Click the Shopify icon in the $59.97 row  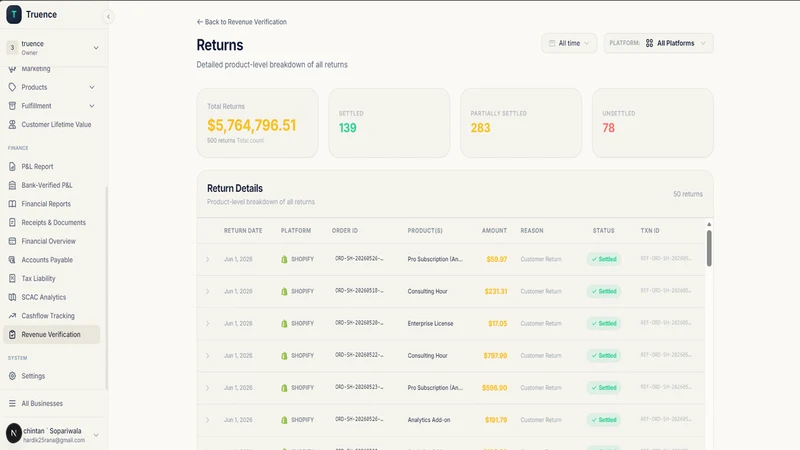point(284,259)
